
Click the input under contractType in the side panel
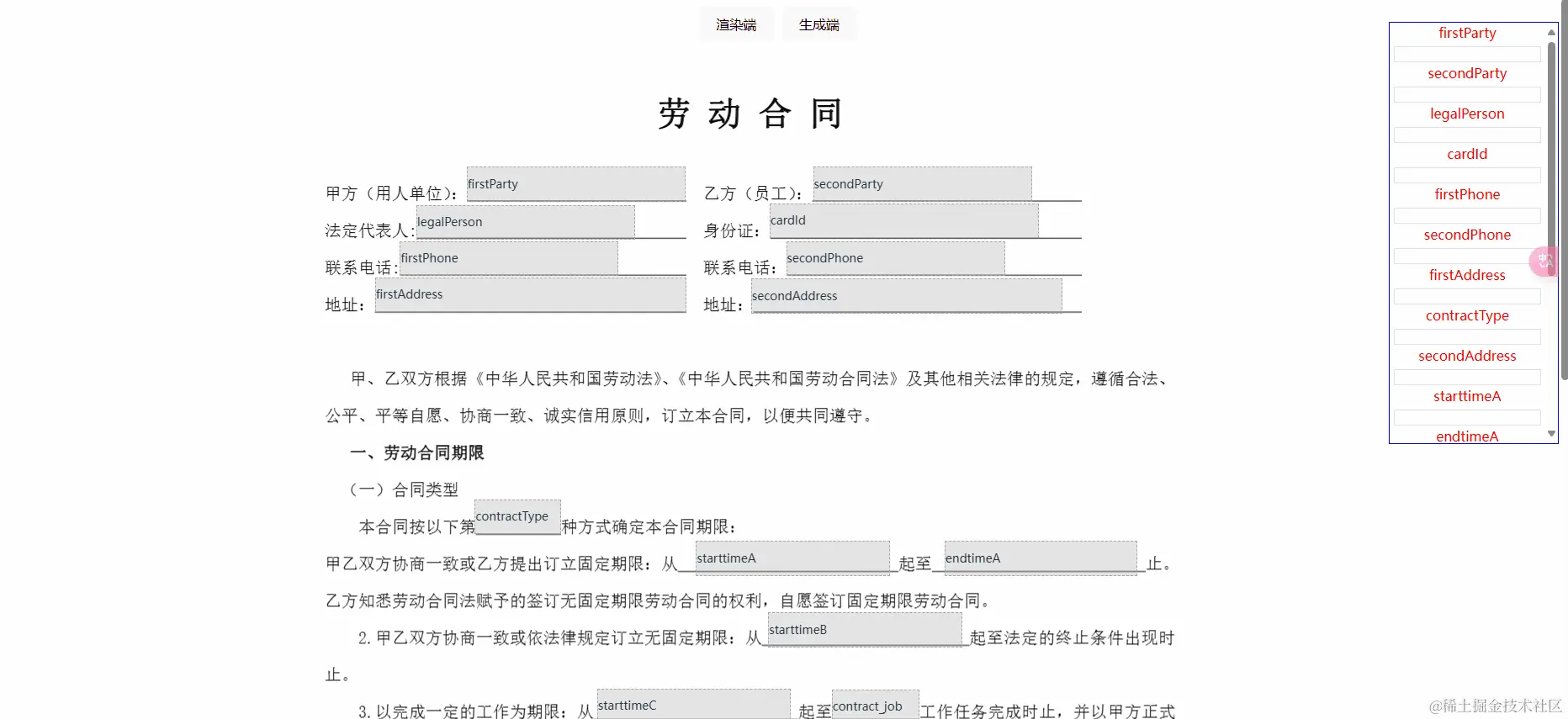pos(1467,336)
